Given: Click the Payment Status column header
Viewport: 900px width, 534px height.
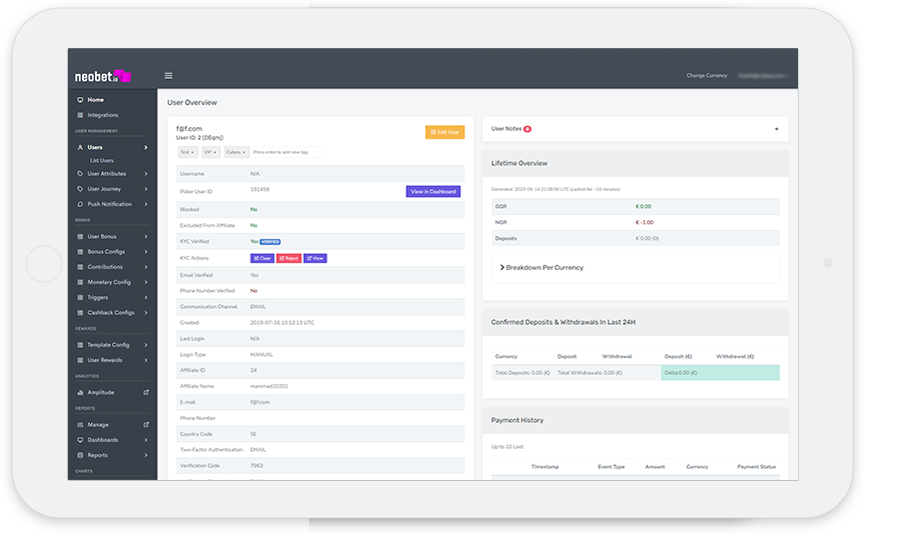Looking at the screenshot, I should (757, 467).
